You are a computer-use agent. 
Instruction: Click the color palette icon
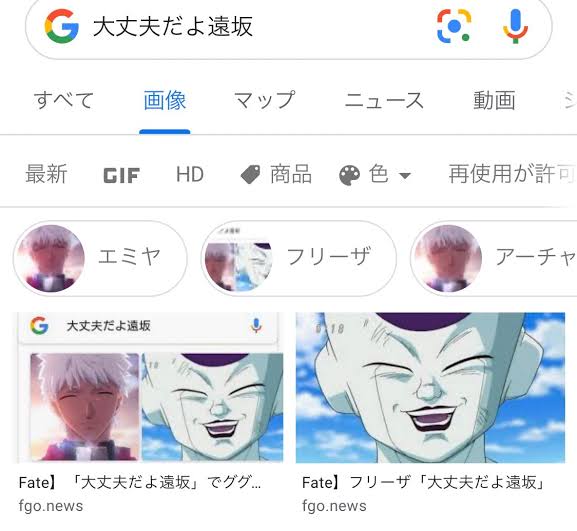pyautogui.click(x=350, y=175)
